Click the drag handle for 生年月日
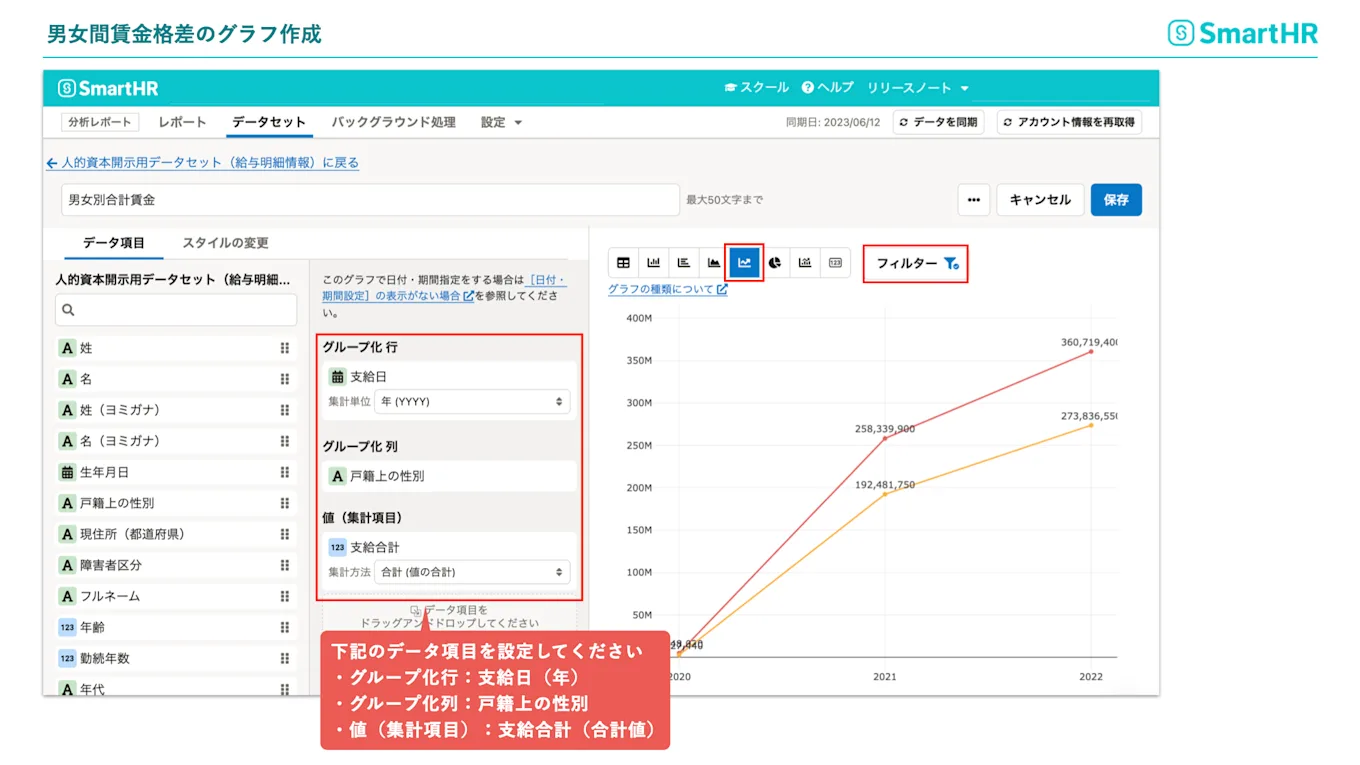Viewport: 1360px width, 765px height. tap(285, 472)
